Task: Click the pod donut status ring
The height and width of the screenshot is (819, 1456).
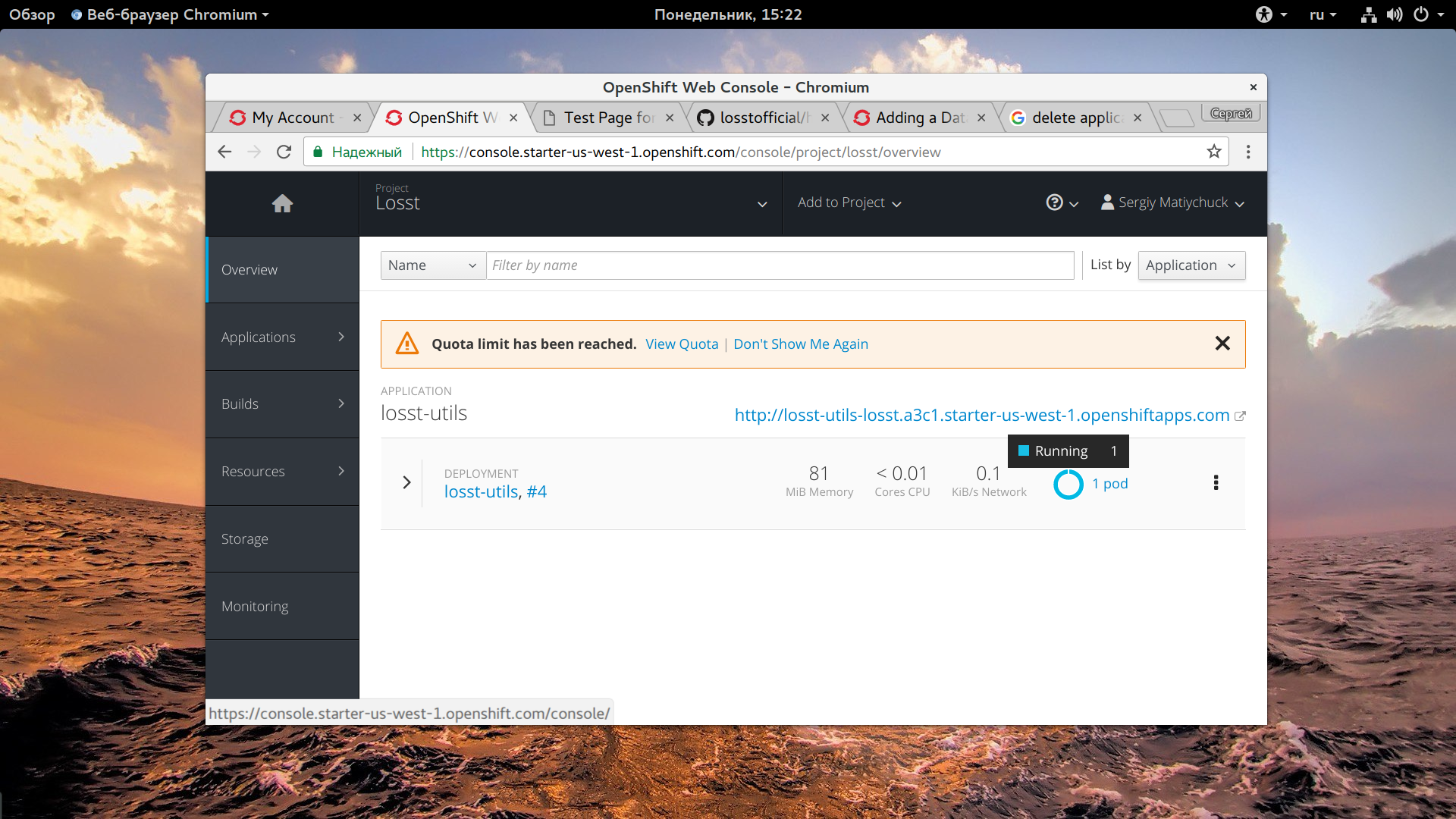Action: tap(1068, 484)
